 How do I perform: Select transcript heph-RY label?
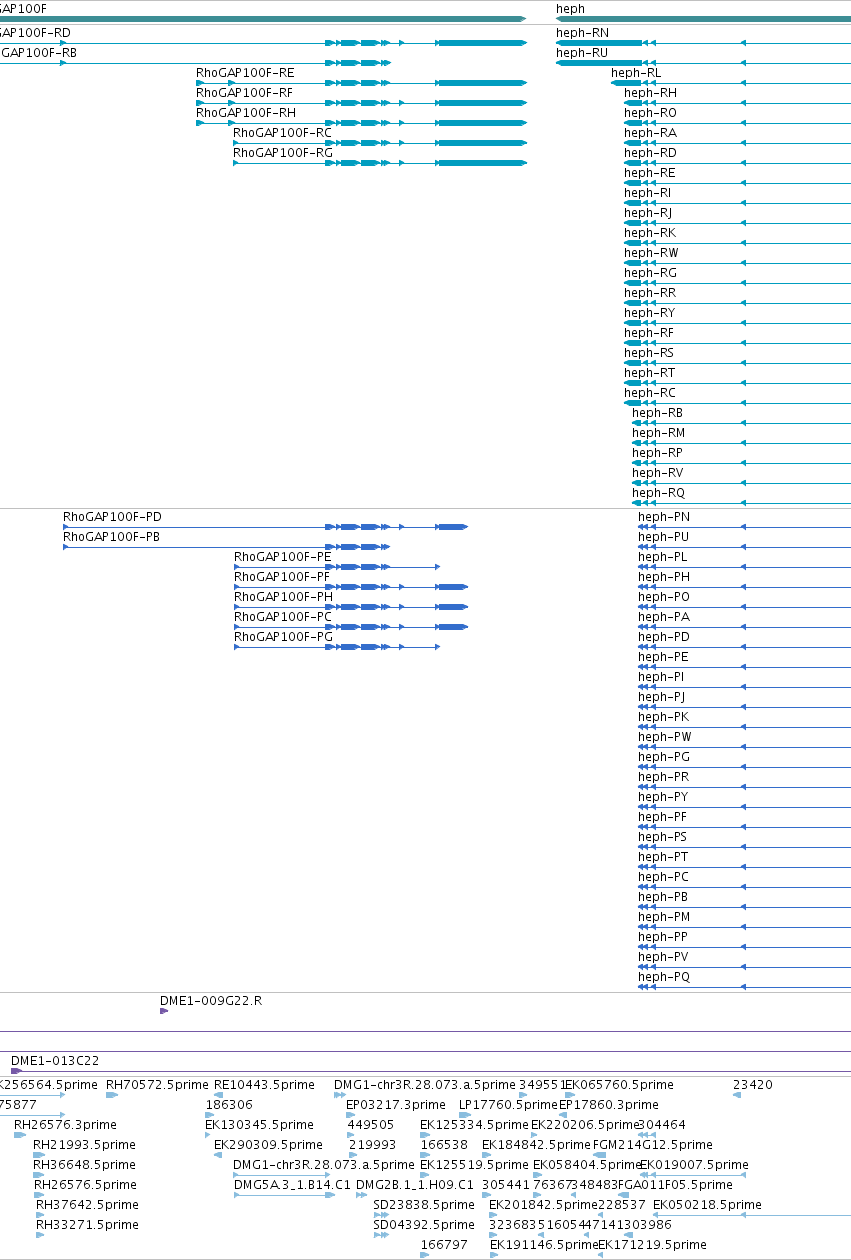(x=650, y=313)
